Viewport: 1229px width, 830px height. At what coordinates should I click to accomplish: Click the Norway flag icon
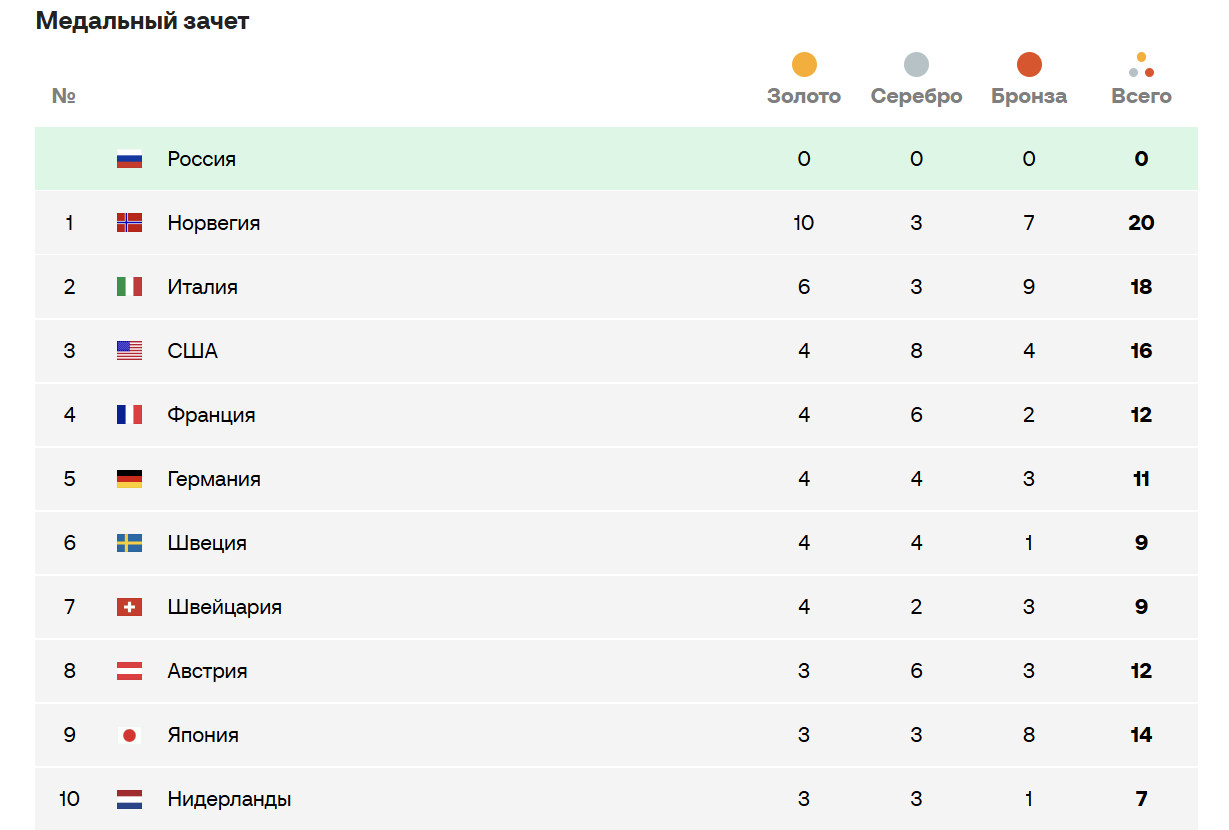129,223
